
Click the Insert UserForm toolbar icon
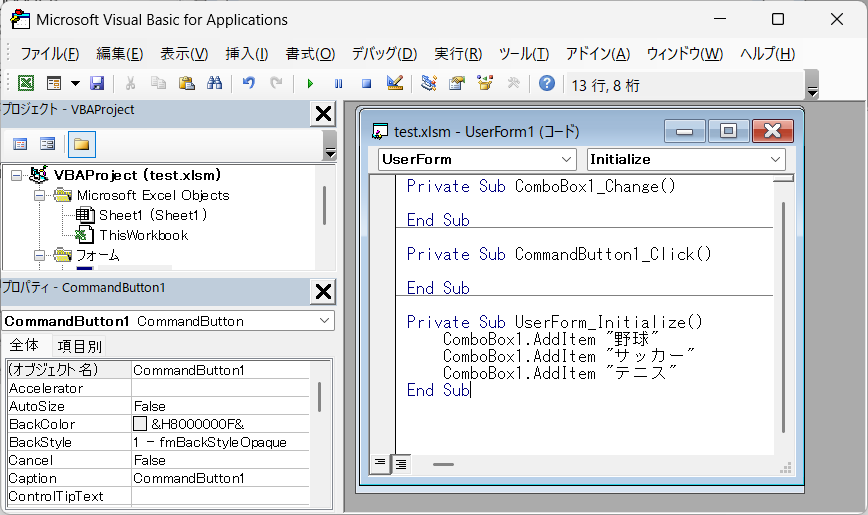pyautogui.click(x=54, y=84)
